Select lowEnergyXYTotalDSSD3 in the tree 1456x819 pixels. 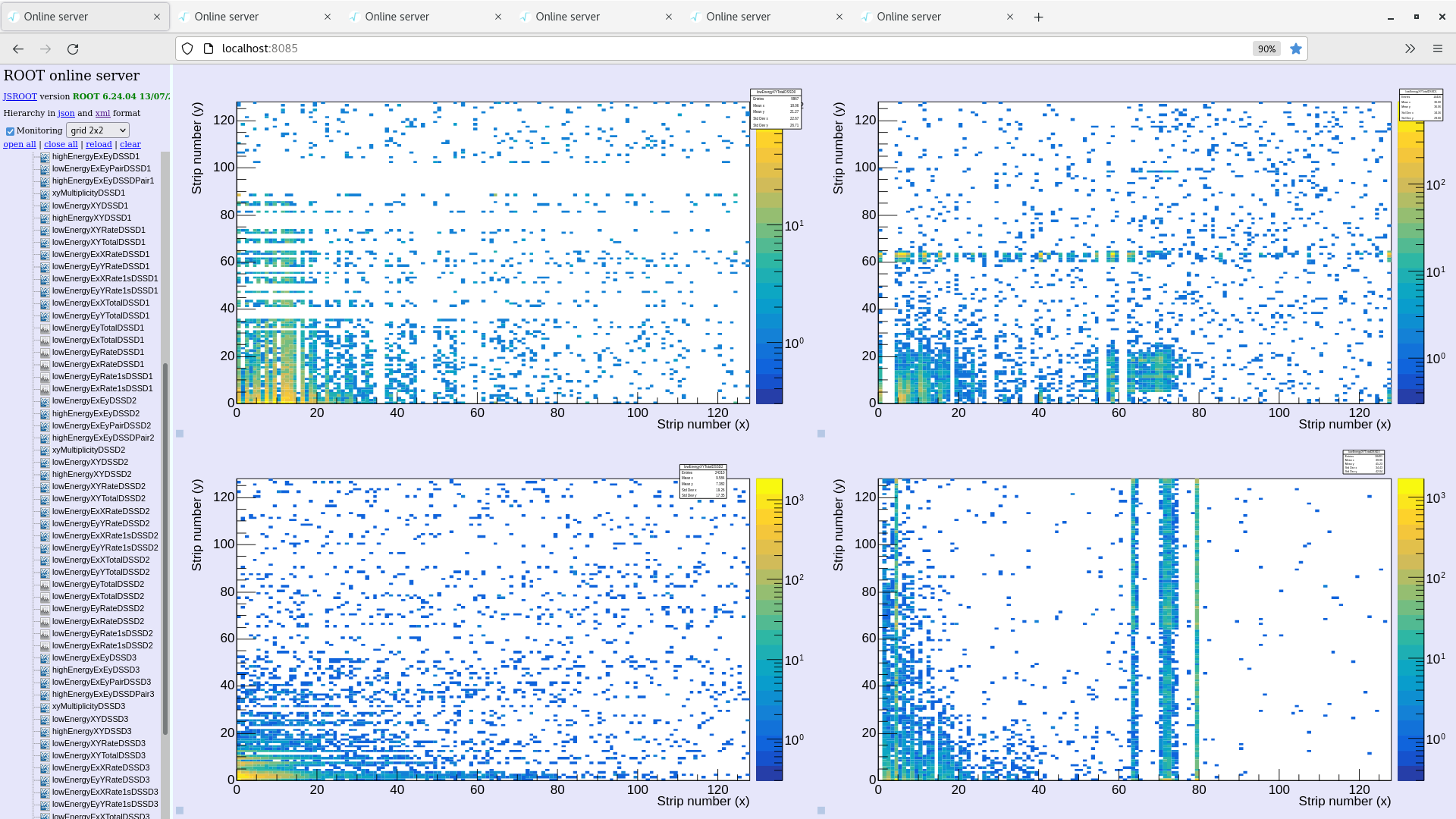(x=99, y=755)
